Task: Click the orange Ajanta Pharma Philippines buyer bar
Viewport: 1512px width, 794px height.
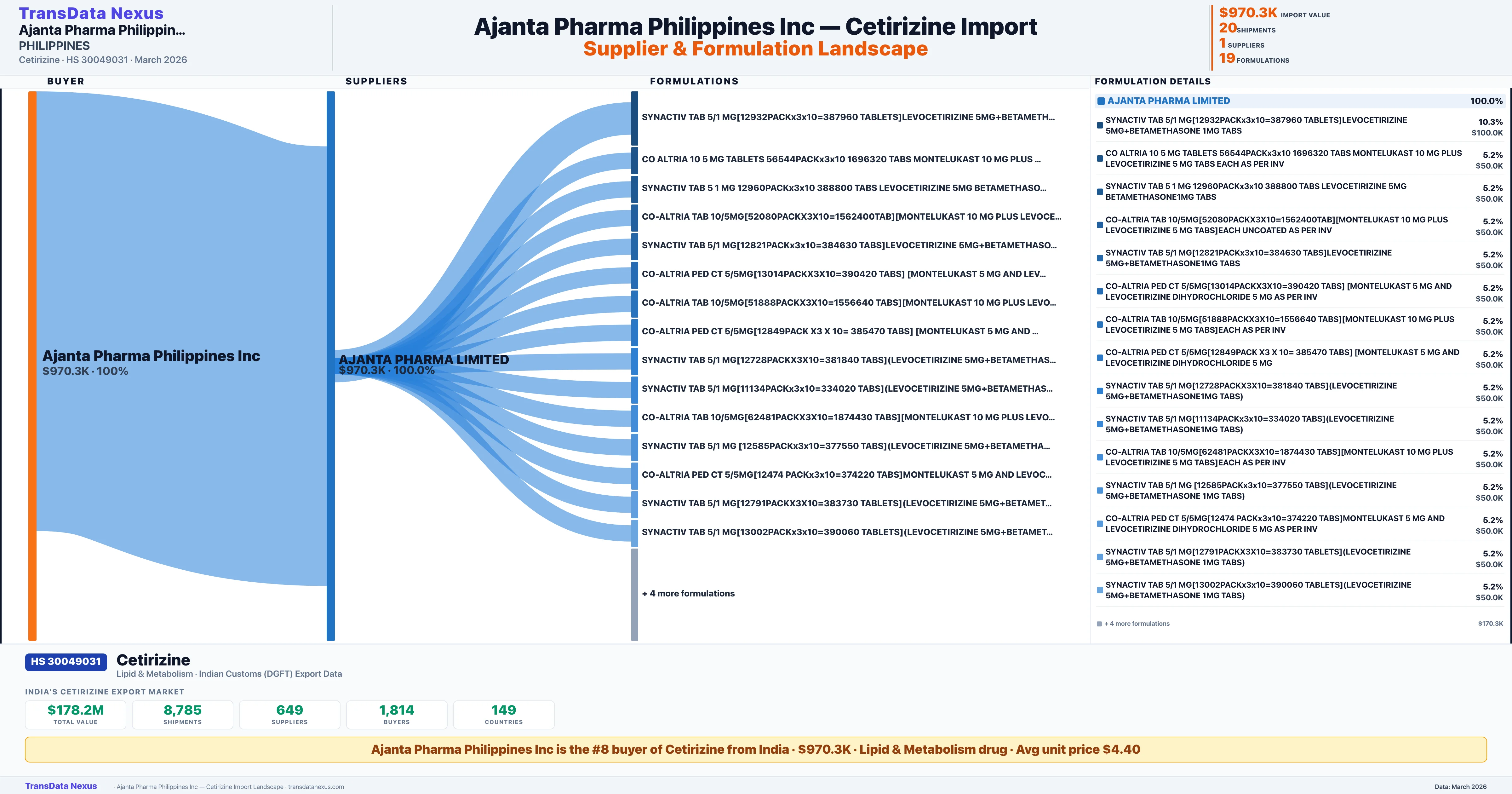Action: coord(32,364)
